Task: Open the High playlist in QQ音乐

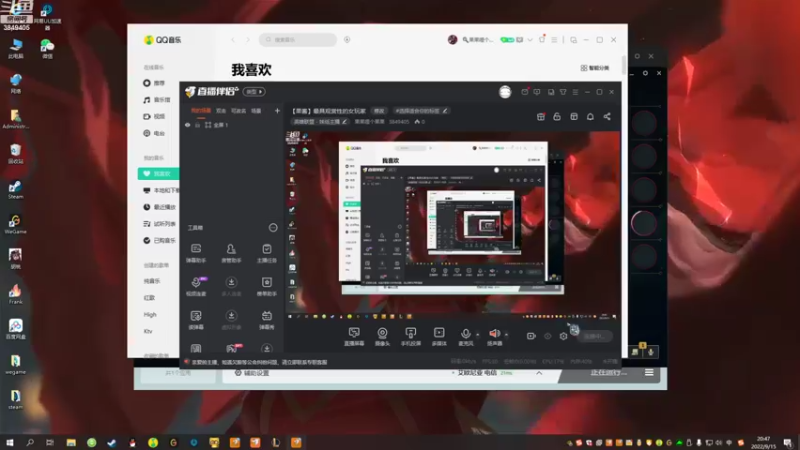Action: 150,314
